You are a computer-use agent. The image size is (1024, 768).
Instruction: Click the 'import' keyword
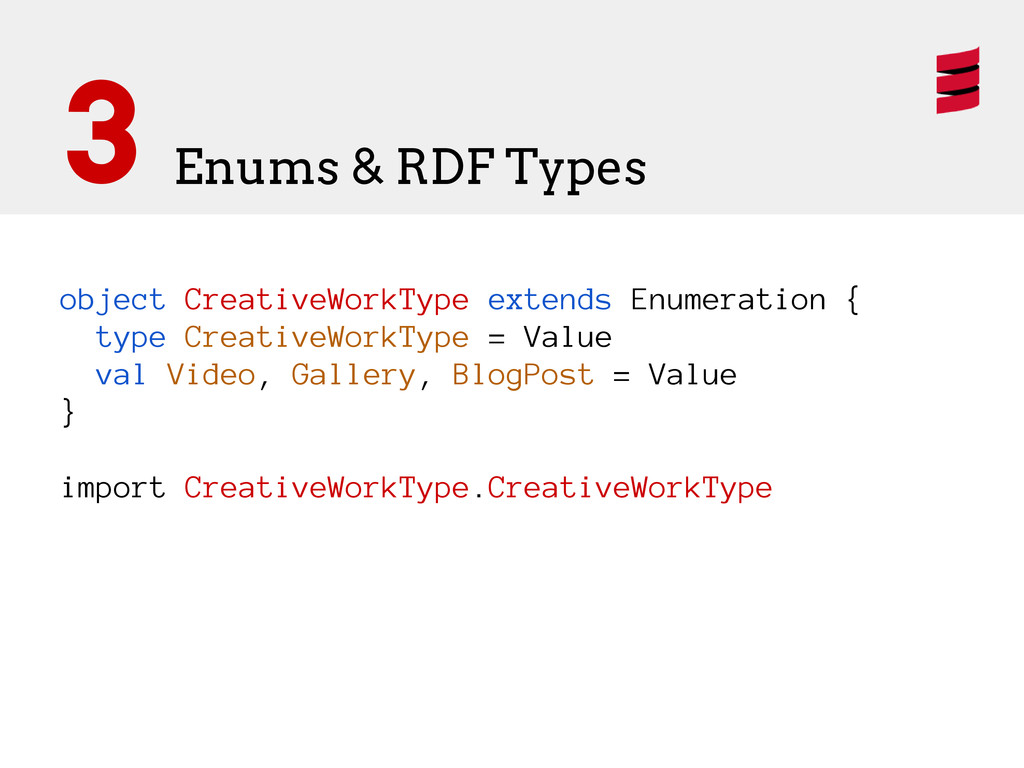click(113, 488)
